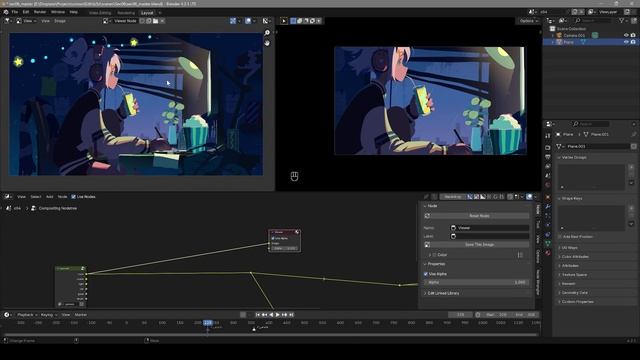Click the node editor type icon
Viewport: 640px width, 360px height.
pos(7,197)
